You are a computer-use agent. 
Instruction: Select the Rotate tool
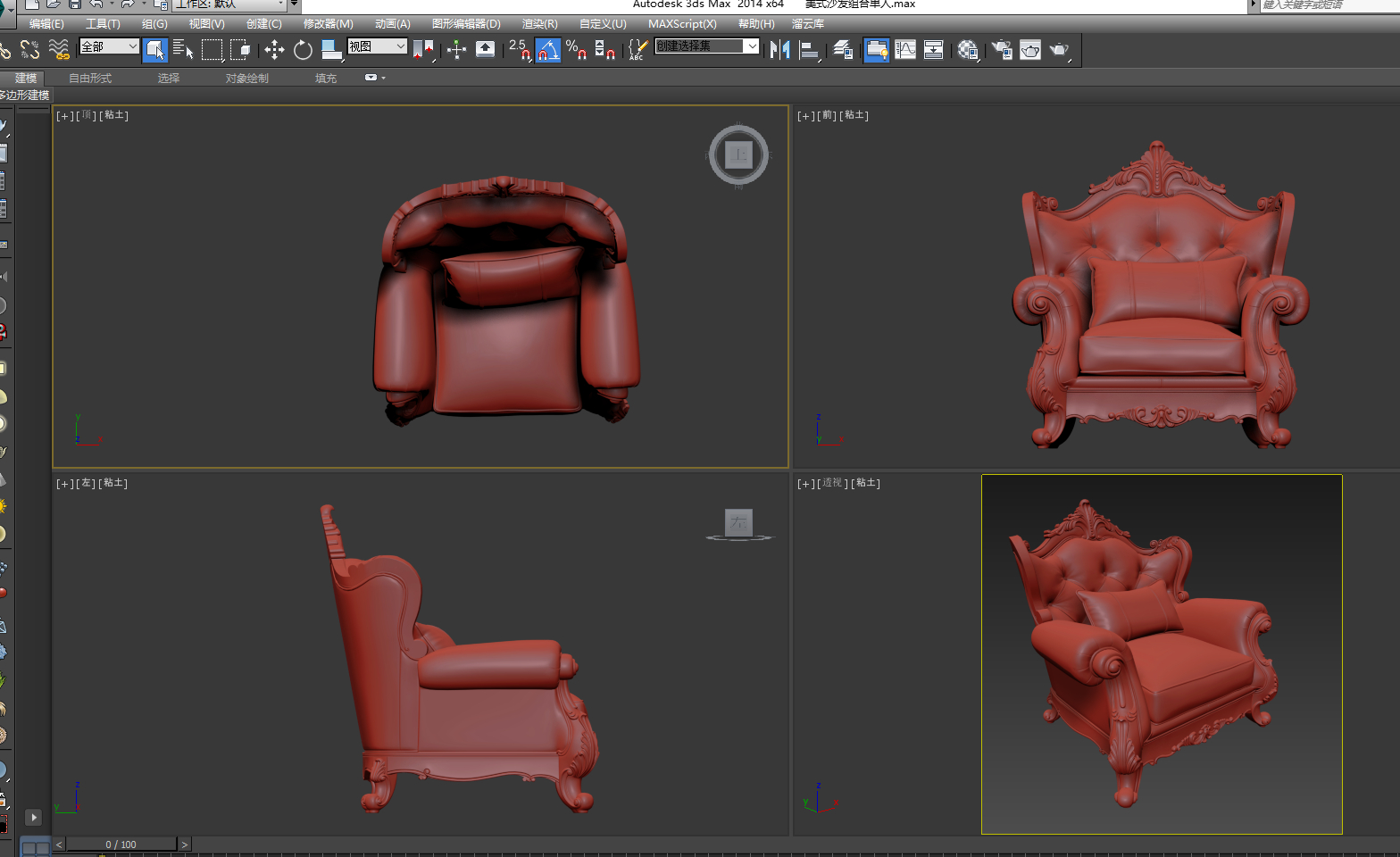(x=303, y=50)
